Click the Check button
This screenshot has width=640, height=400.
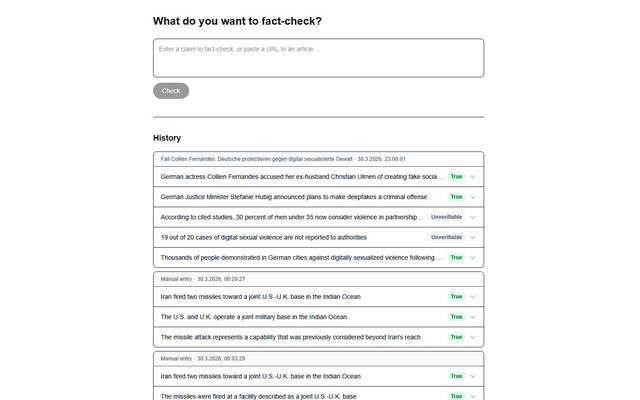click(x=171, y=91)
